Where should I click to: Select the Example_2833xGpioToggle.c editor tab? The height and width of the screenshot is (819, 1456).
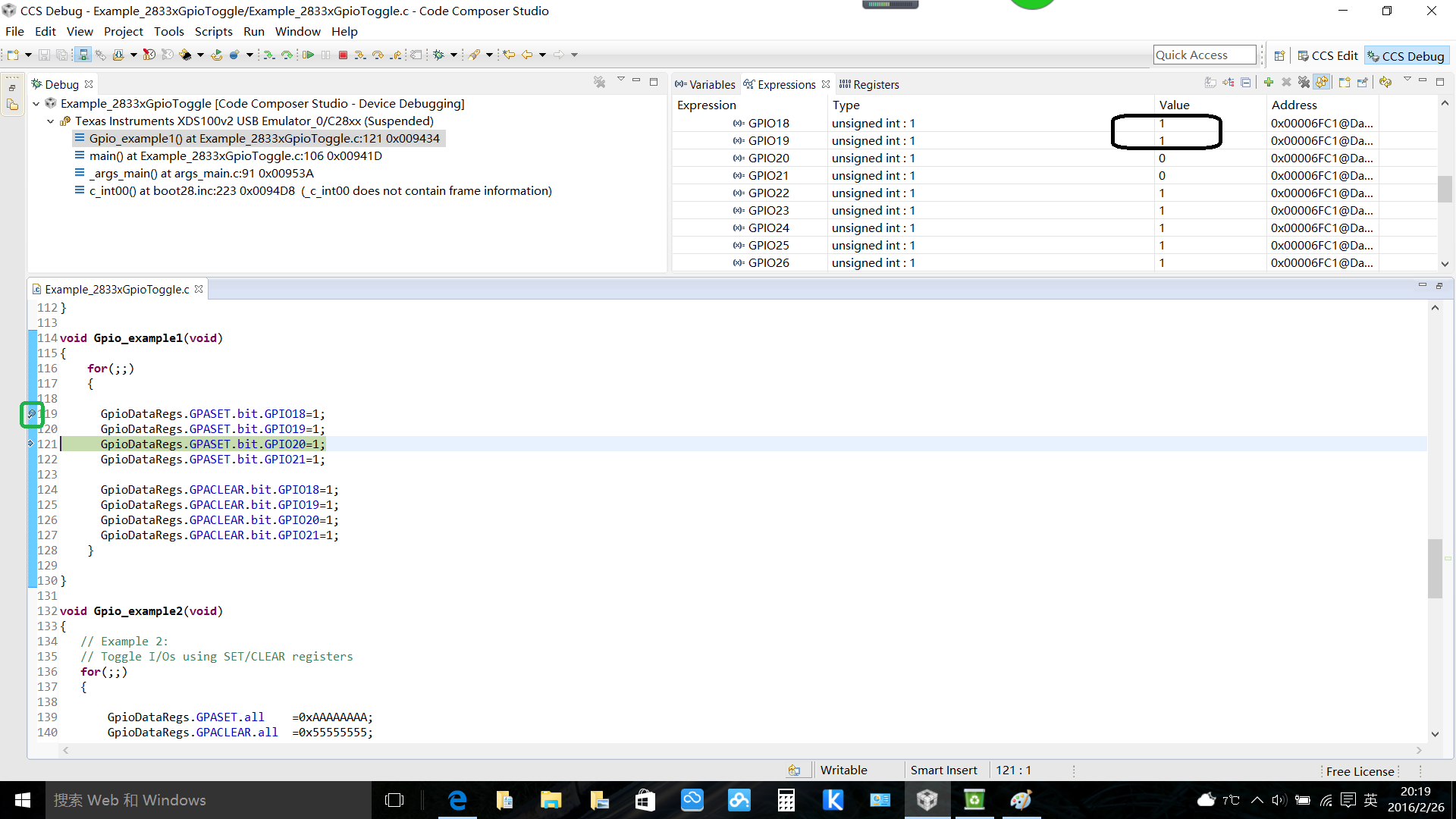pyautogui.click(x=117, y=289)
